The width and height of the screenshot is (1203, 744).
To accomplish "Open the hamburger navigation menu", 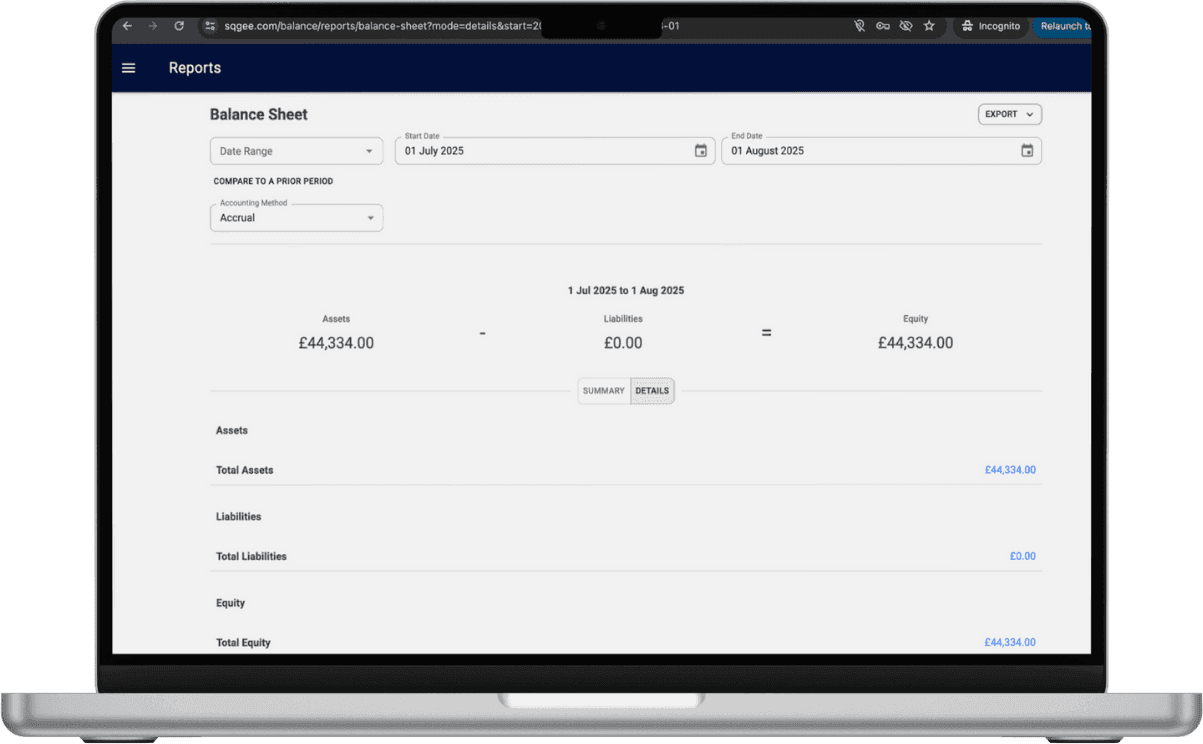I will (128, 68).
